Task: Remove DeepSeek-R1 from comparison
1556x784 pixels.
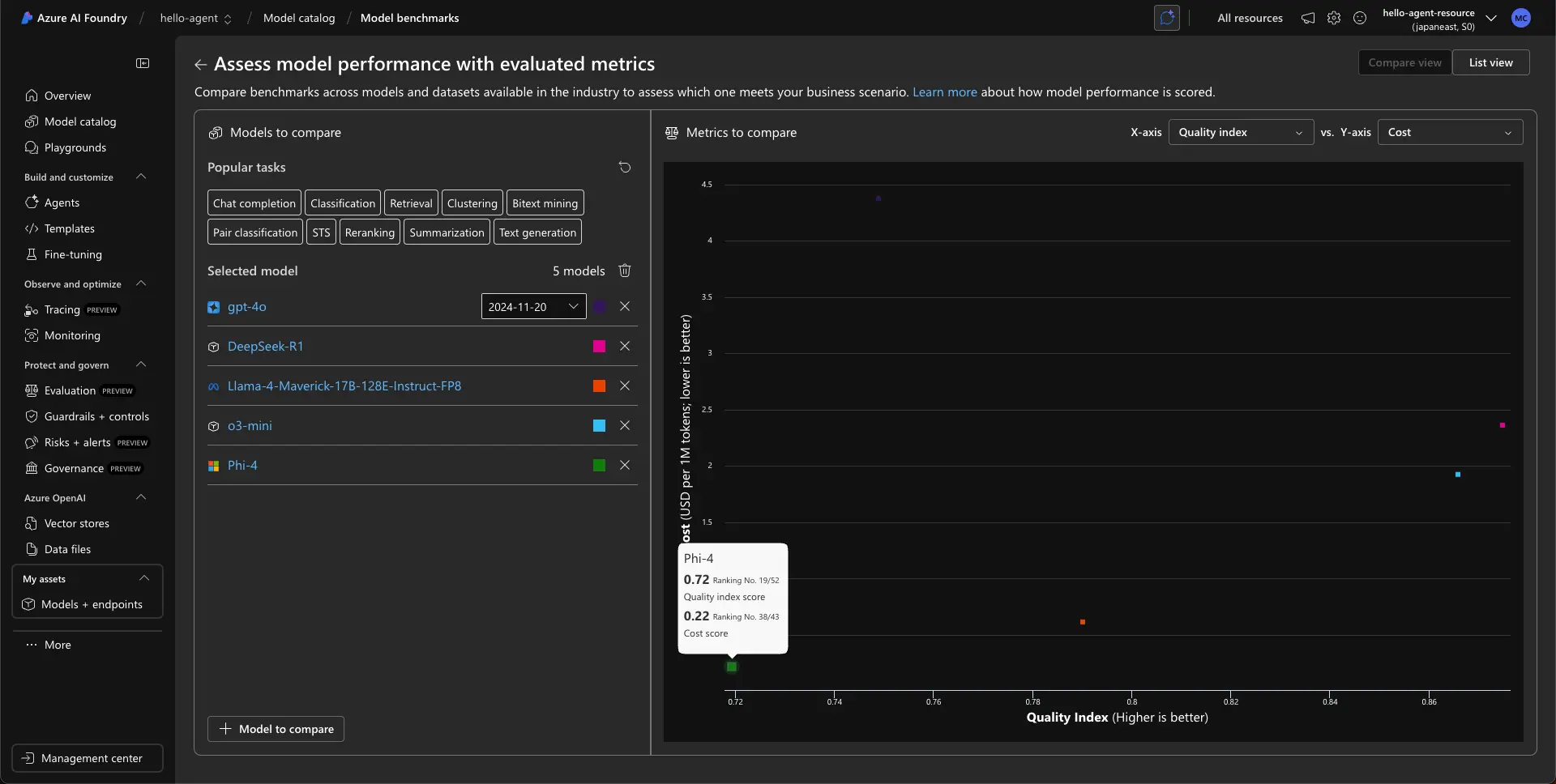Action: tap(625, 346)
